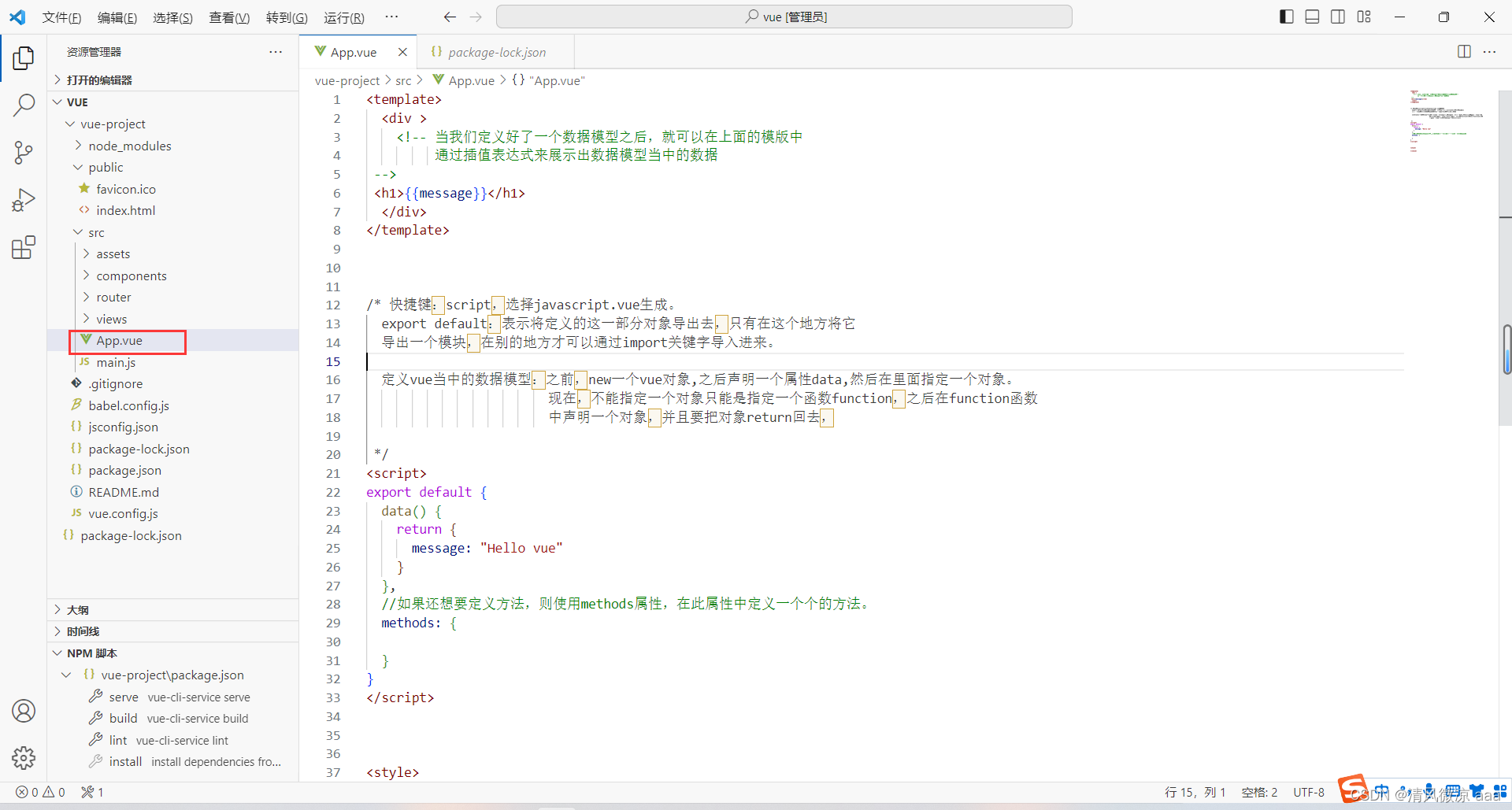Open README.md file

(x=173, y=493)
